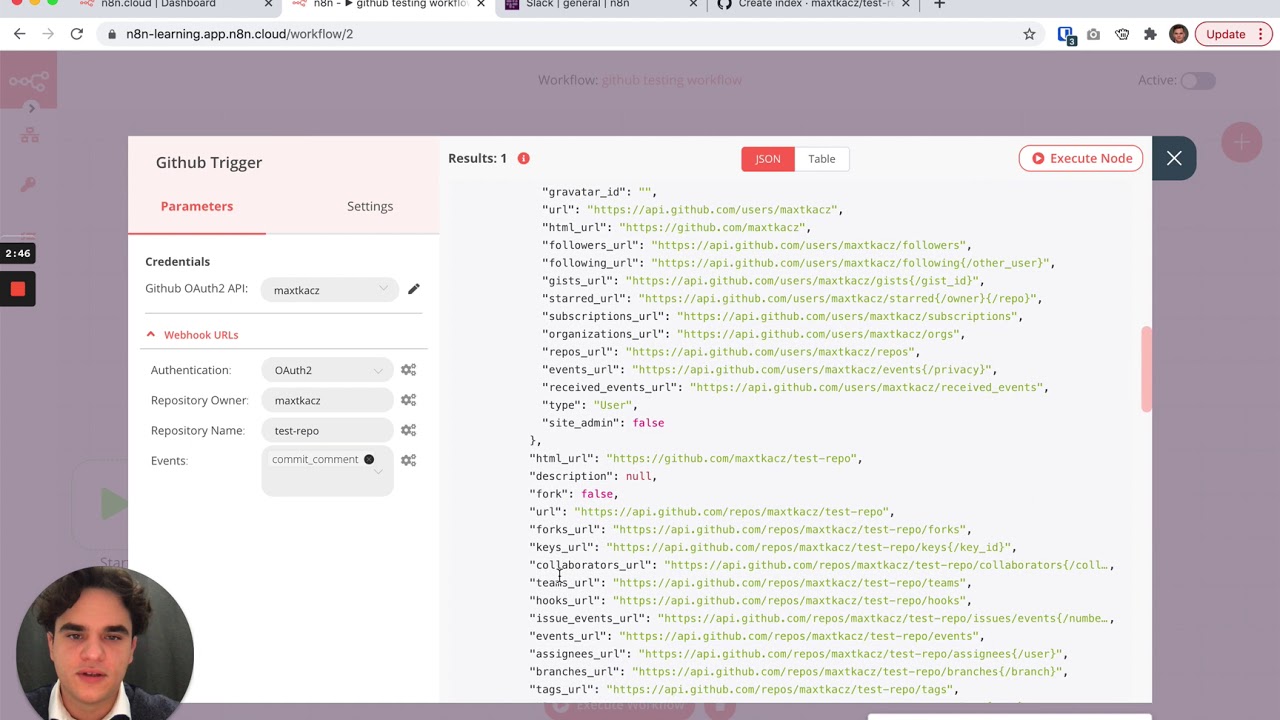Open gear options beside the Authentication field
This screenshot has width=1280, height=720.
click(408, 369)
